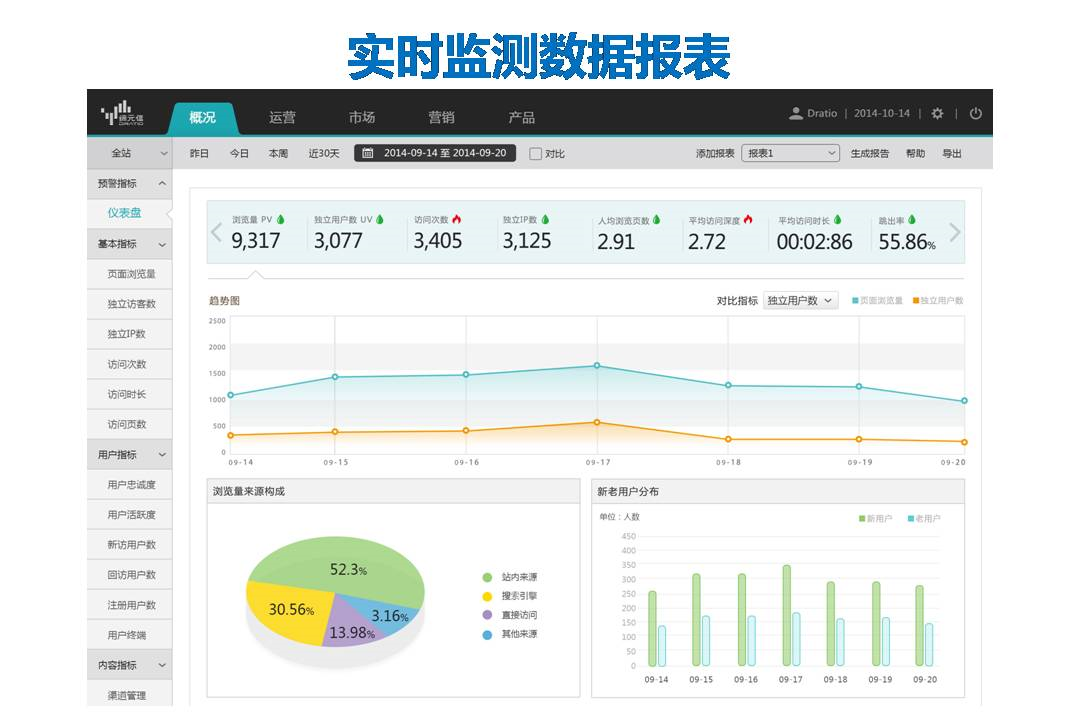Viewport: 1080px width, 720px height.
Task: Click the company logo icon
Action: tap(122, 113)
